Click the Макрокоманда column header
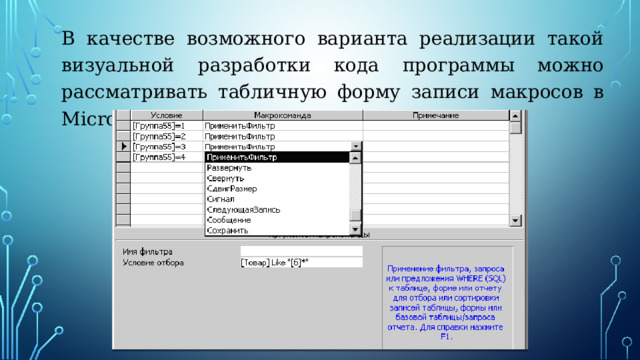 click(282, 116)
